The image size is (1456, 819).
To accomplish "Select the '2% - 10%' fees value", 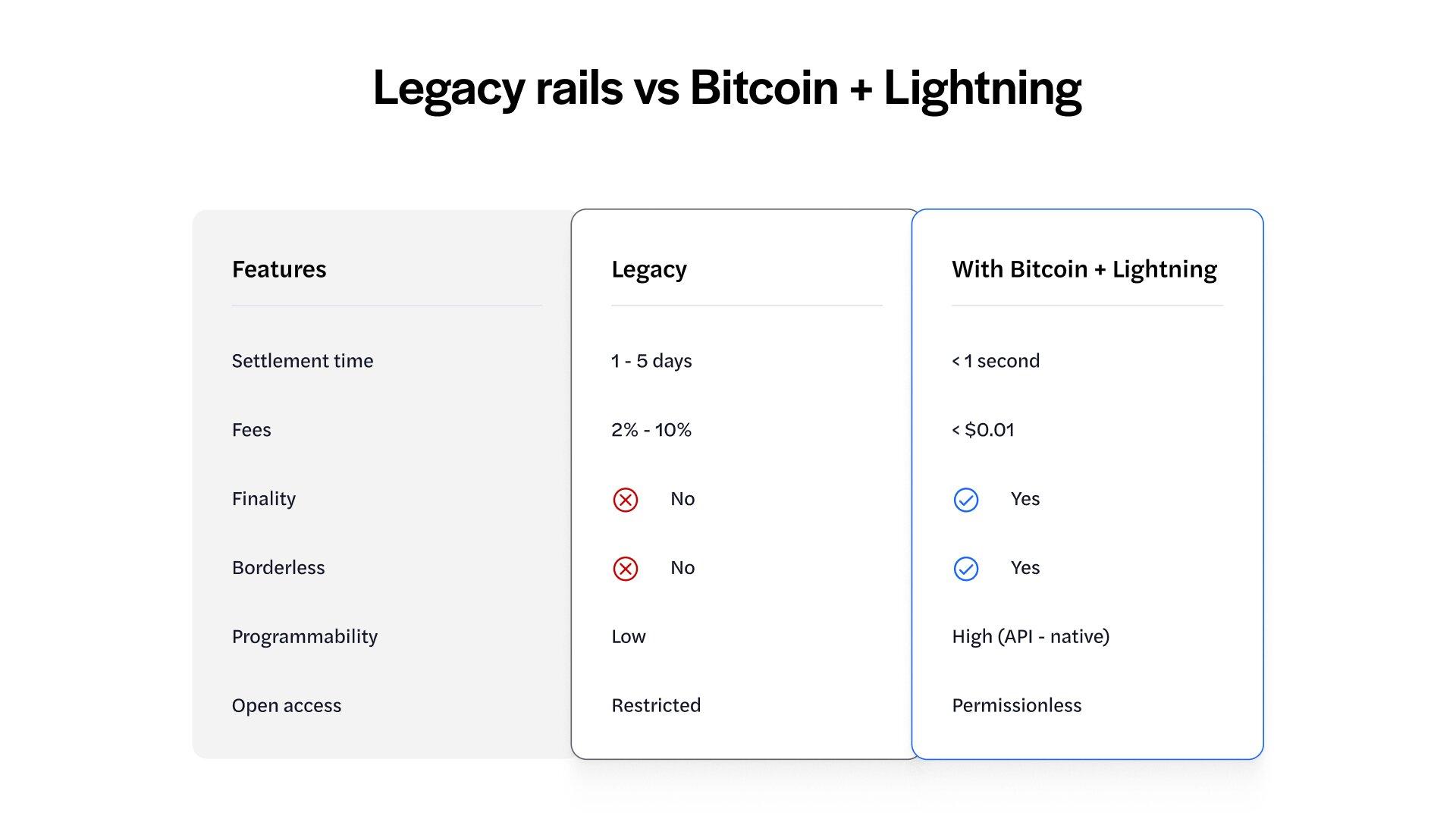I will (651, 430).
